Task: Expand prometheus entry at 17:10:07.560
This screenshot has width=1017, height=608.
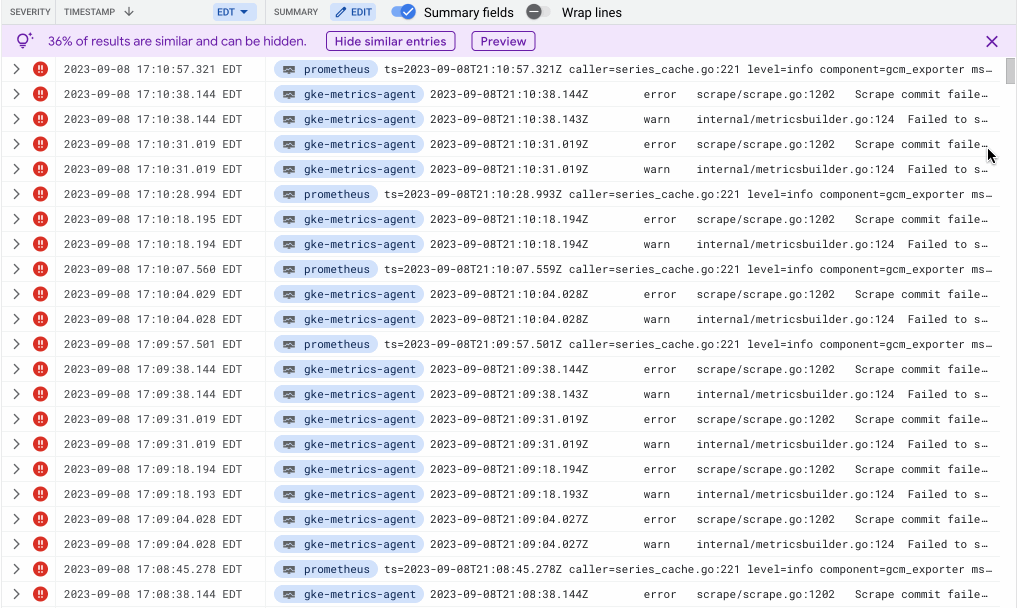Action: click(x=17, y=269)
